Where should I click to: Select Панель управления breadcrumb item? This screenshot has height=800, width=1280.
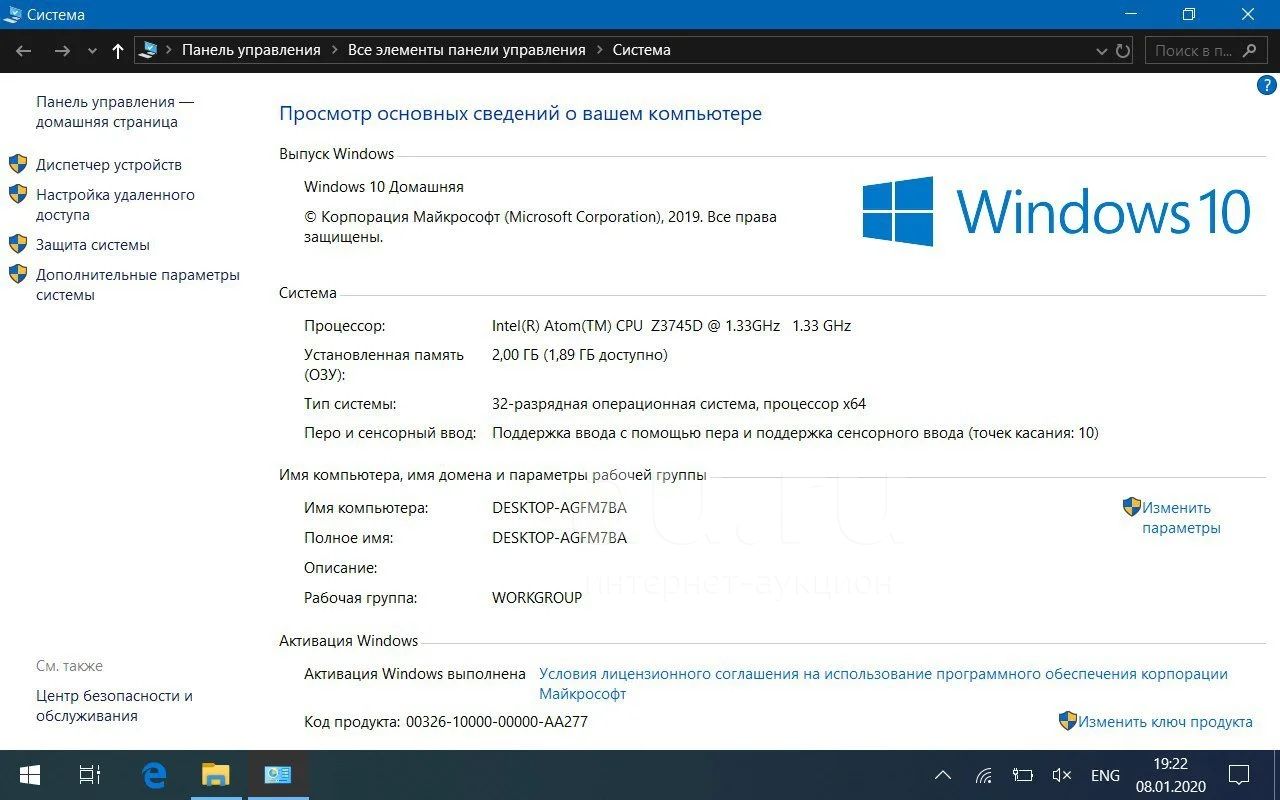click(x=251, y=50)
